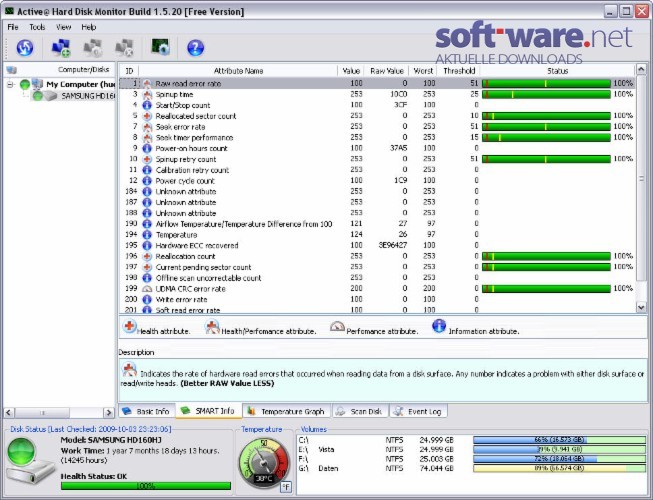The image size is (653, 500).
Task: Click the tree panel scroll right arrow
Action: tap(109, 413)
